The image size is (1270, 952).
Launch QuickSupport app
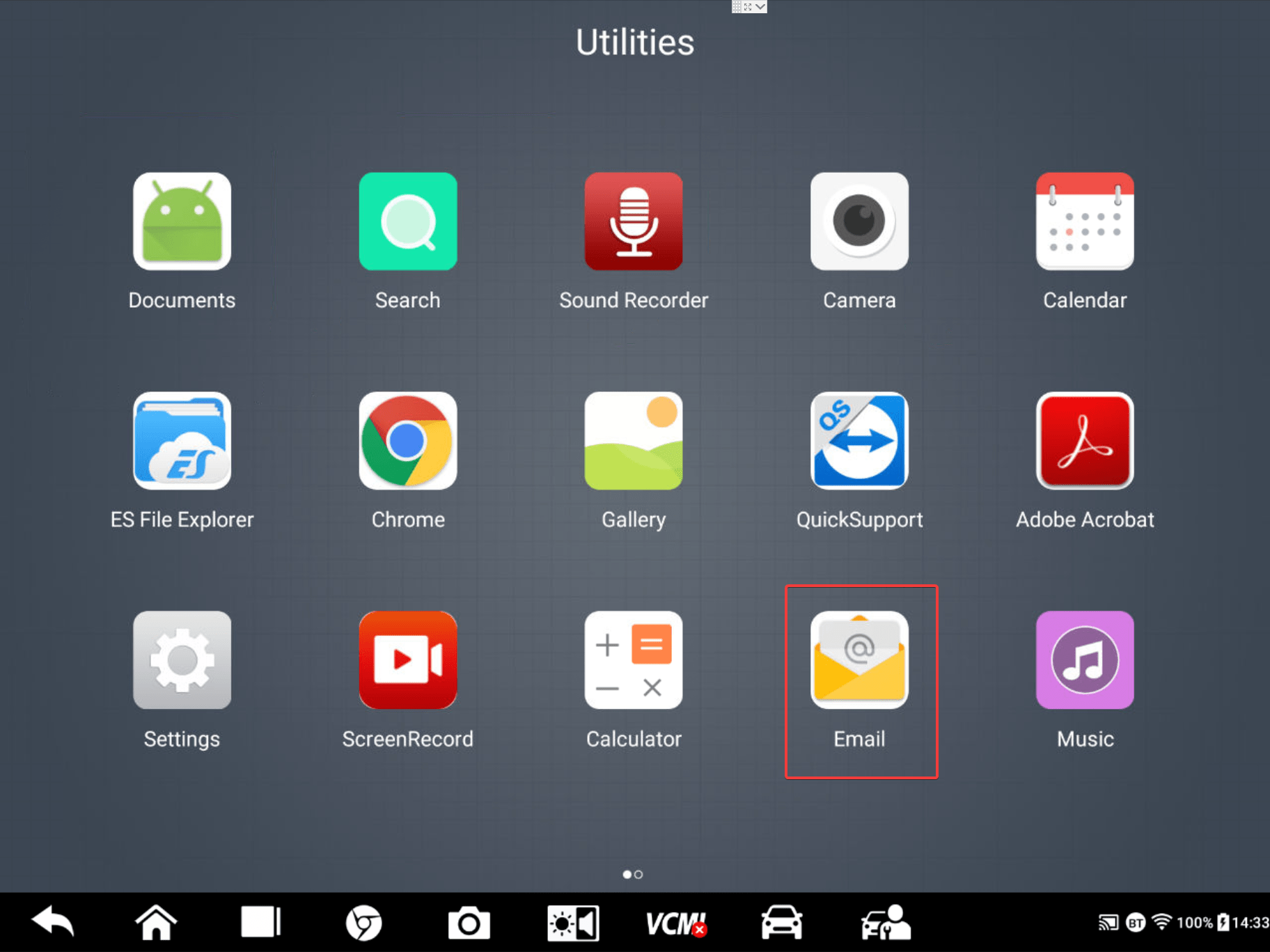coord(859,441)
